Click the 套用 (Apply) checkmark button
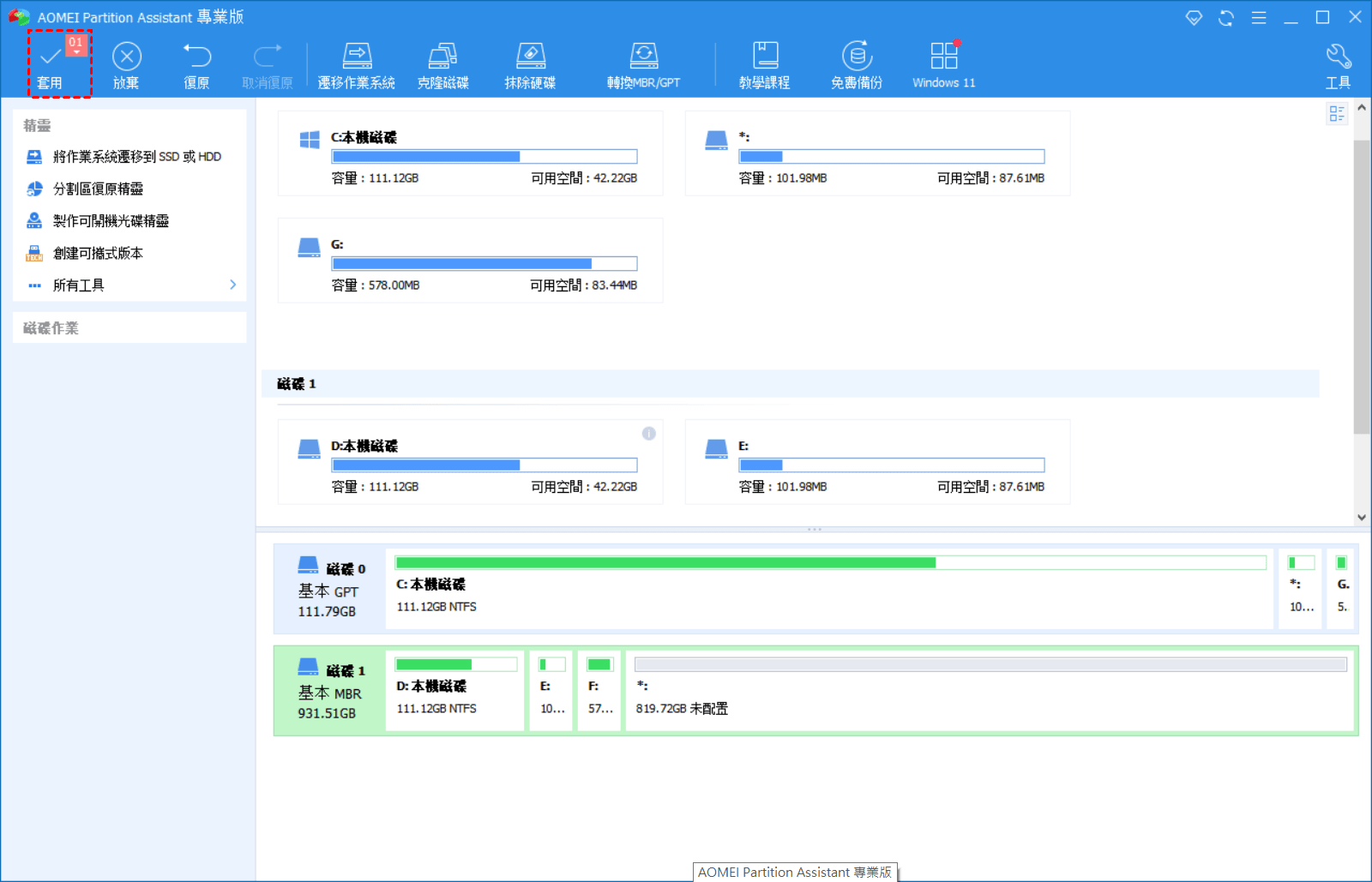Screen dimensions: 1372x882 point(50,64)
